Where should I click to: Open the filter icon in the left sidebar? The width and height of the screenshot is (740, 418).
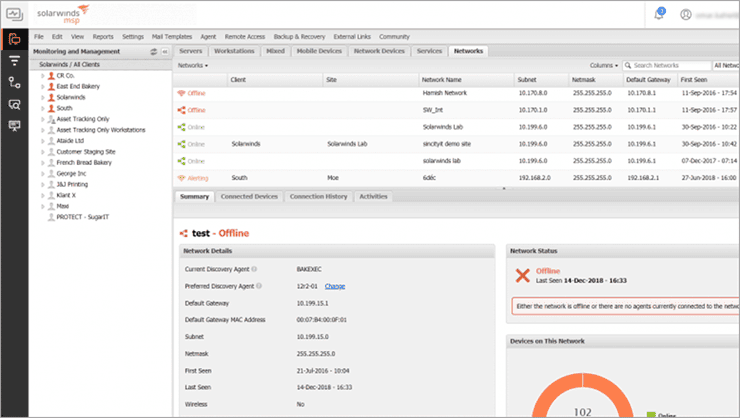[14, 60]
